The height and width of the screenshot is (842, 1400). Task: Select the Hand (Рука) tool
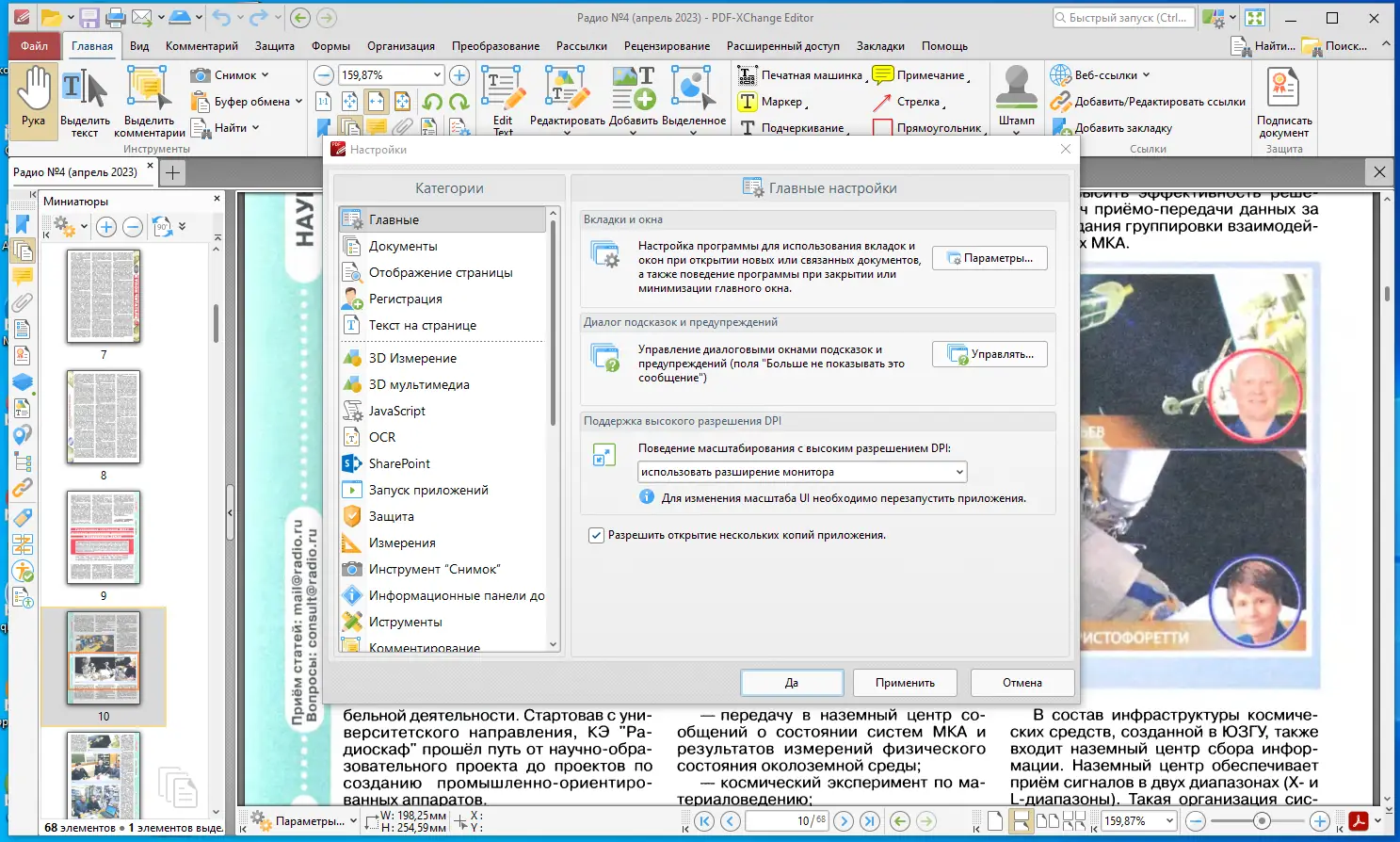tap(34, 100)
